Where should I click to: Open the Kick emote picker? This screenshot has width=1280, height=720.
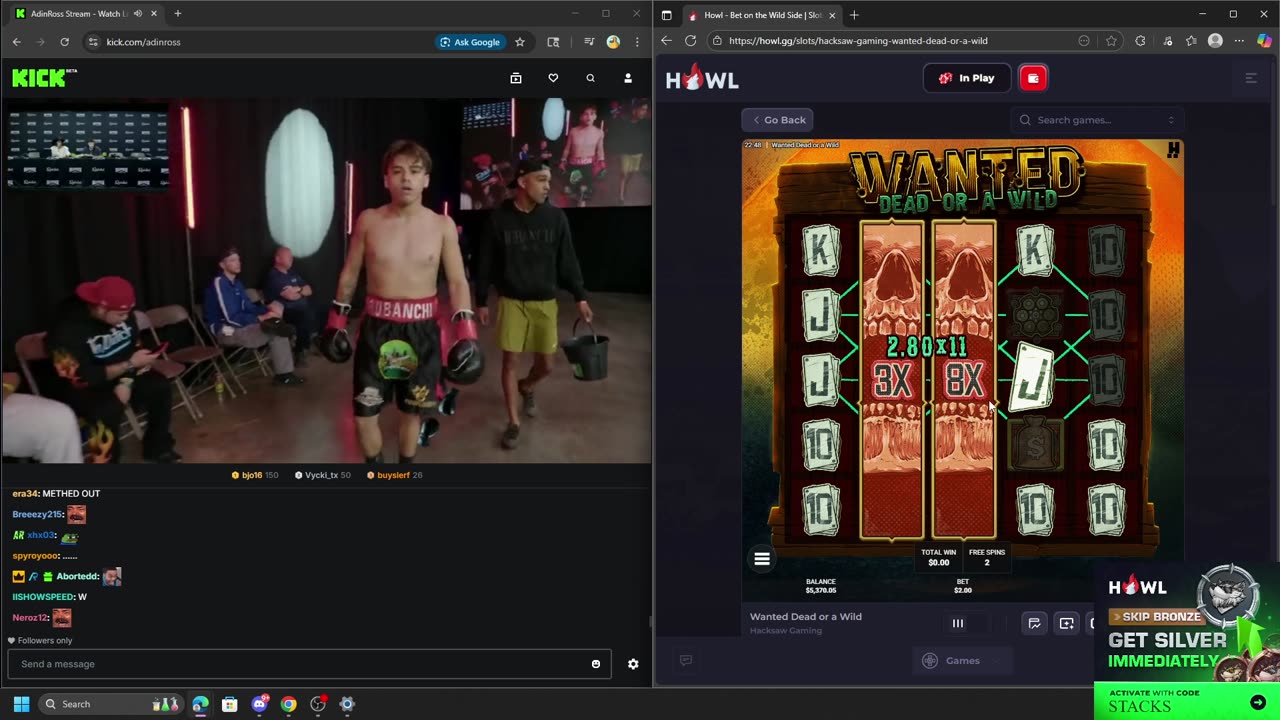pyautogui.click(x=596, y=664)
